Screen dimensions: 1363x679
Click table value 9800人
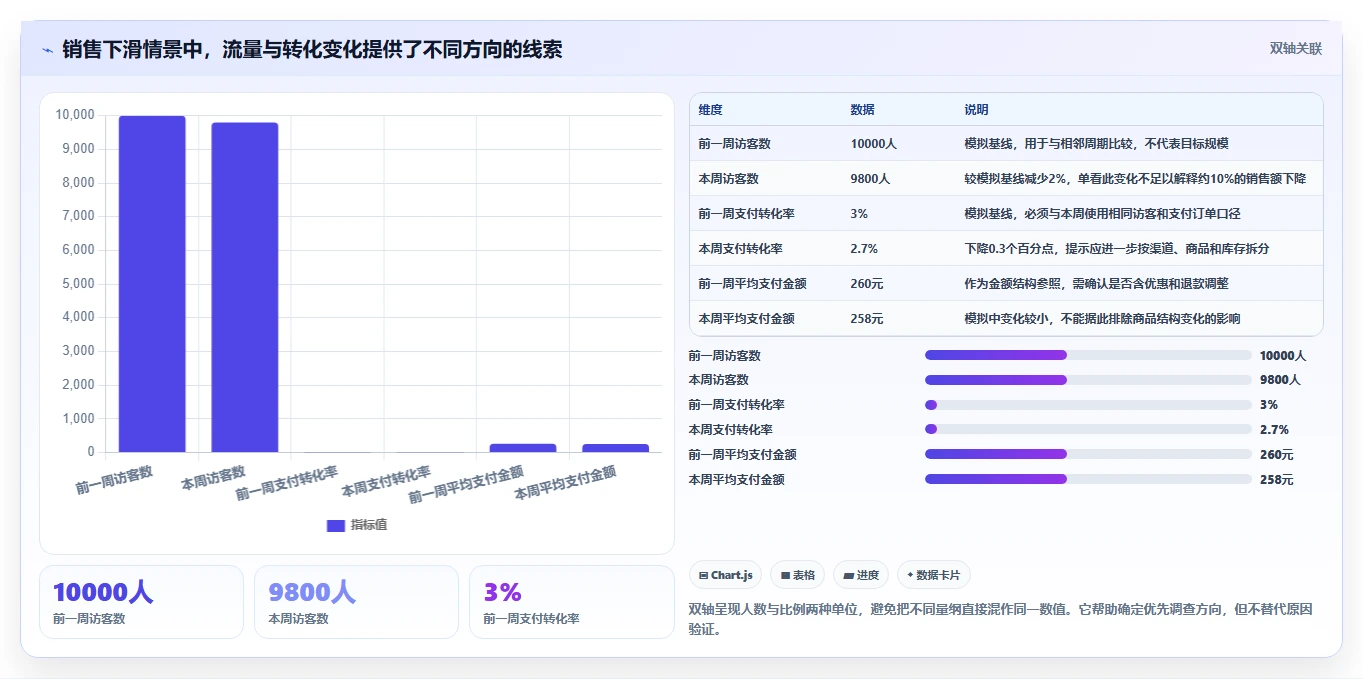pyautogui.click(x=870, y=179)
